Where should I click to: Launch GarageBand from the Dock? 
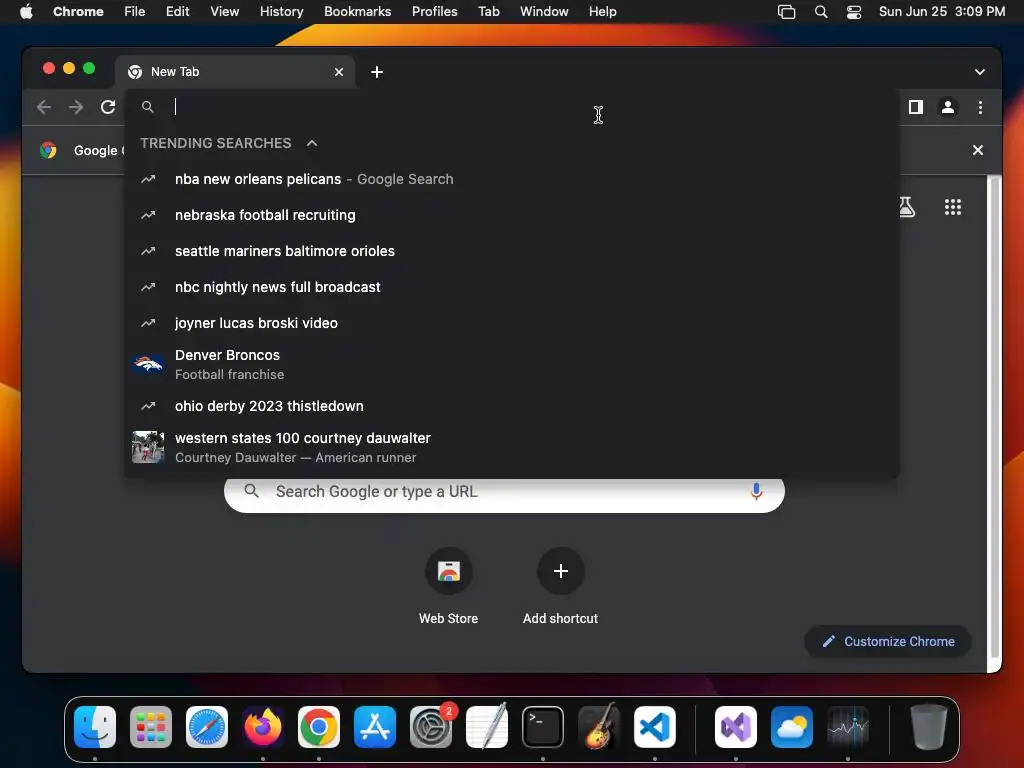pos(599,726)
